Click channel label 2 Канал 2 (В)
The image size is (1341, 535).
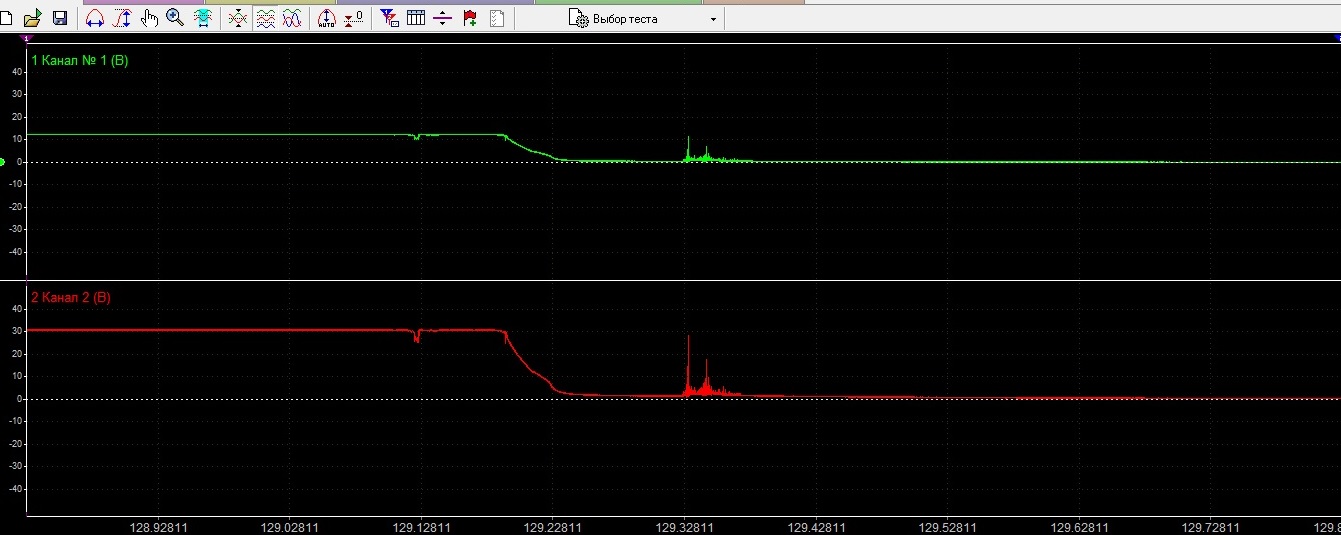[x=71, y=297]
